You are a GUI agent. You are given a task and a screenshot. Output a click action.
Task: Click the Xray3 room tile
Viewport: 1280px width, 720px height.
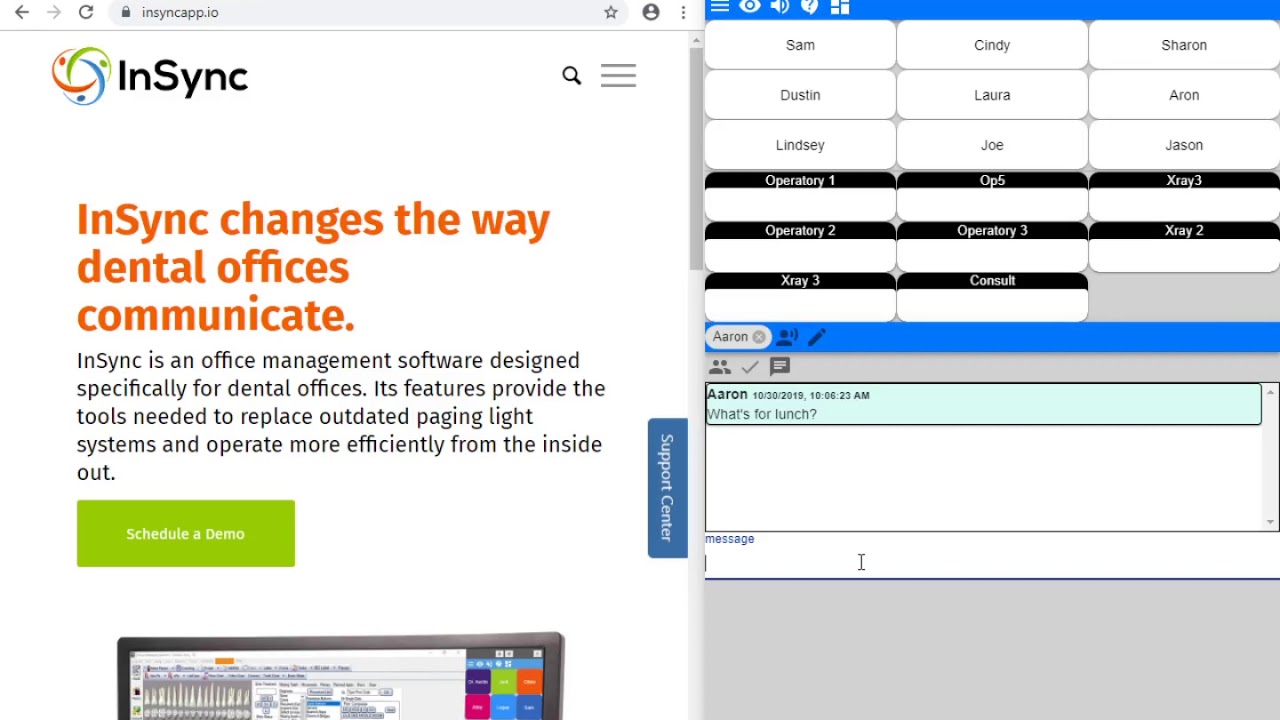pyautogui.click(x=1184, y=196)
